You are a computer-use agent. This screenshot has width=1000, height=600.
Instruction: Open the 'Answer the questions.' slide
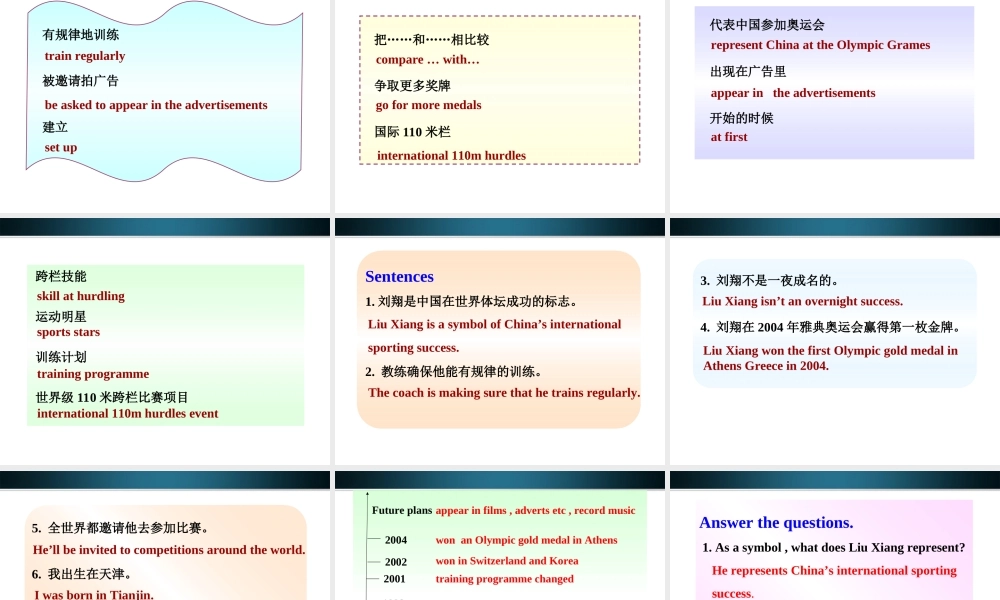[835, 536]
